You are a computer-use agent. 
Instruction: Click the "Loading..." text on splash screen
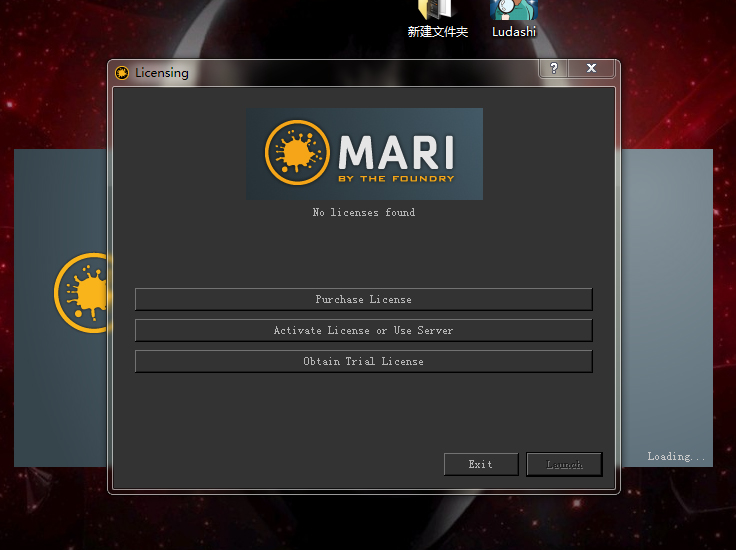tap(676, 457)
